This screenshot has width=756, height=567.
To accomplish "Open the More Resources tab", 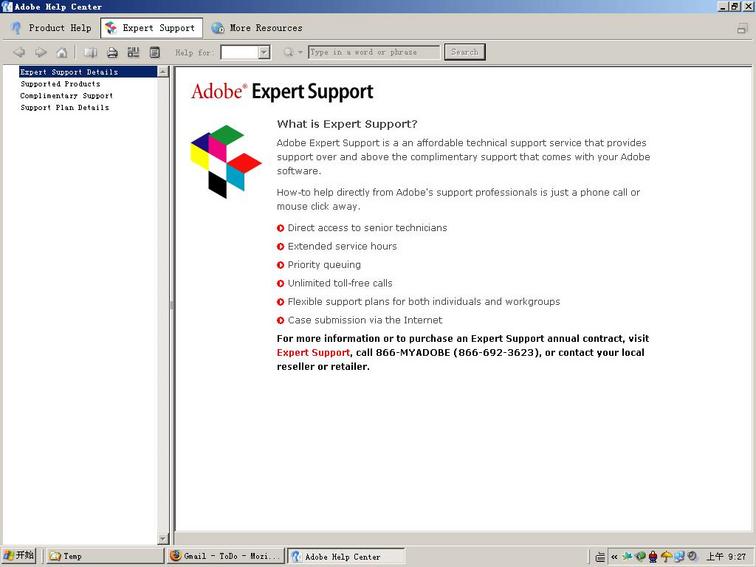I will point(257,28).
